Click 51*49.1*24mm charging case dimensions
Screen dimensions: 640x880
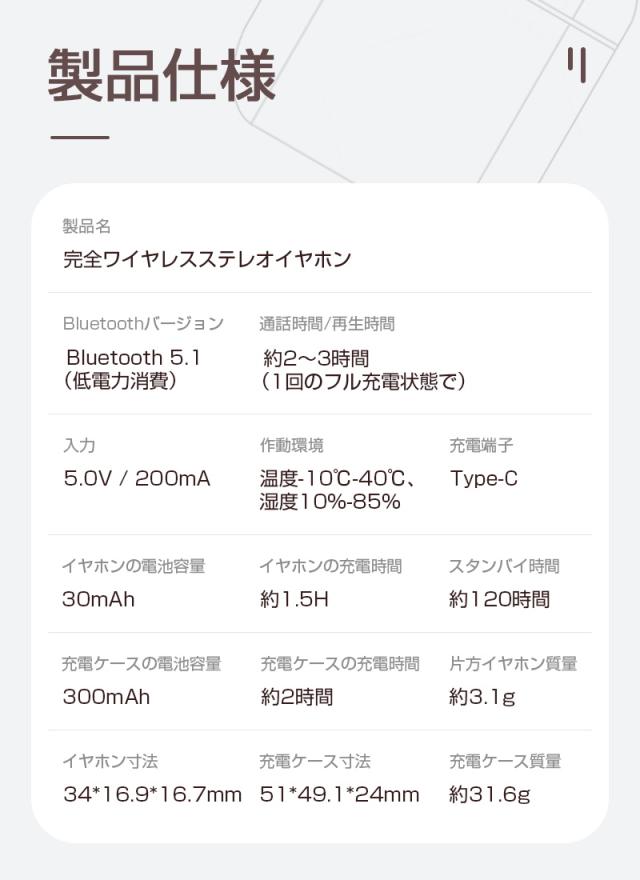pyautogui.click(x=339, y=795)
